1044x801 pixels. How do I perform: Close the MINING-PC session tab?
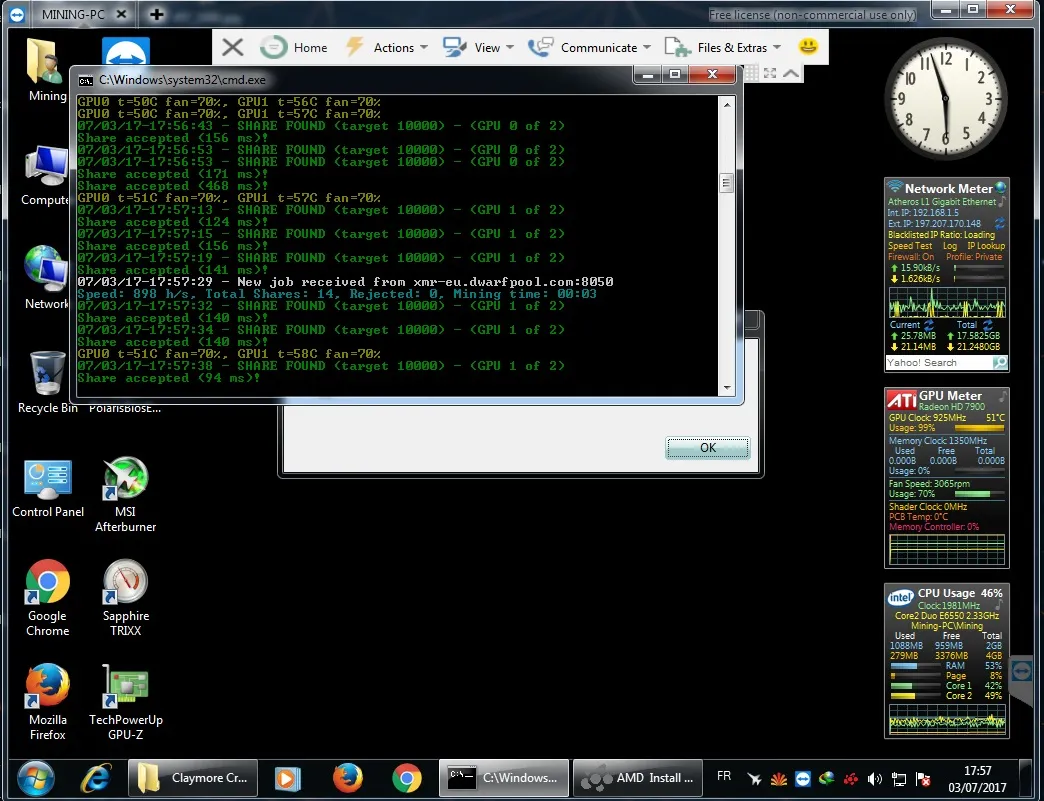coord(121,14)
